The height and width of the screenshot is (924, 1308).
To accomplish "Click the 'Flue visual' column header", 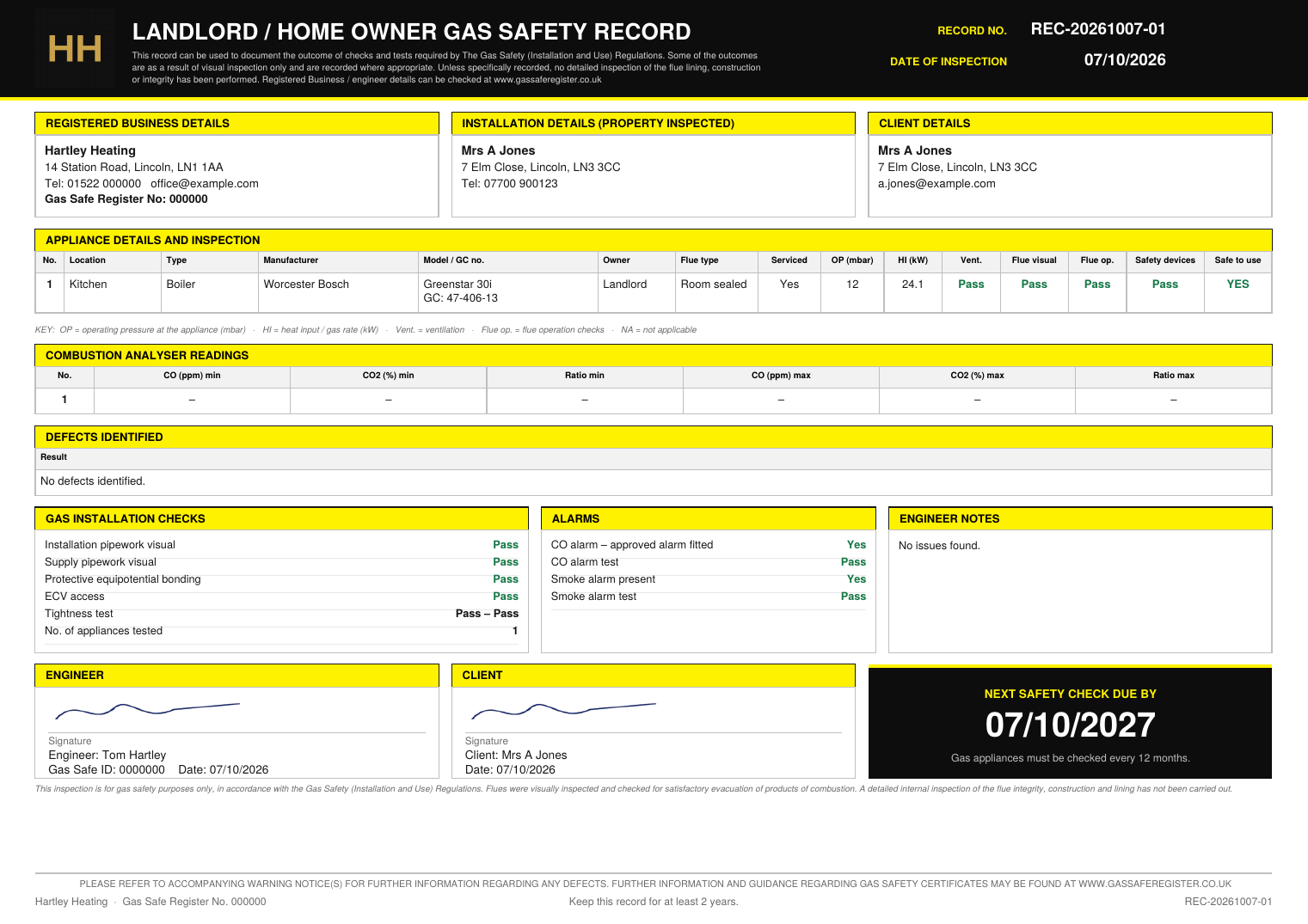I will point(1034,260).
